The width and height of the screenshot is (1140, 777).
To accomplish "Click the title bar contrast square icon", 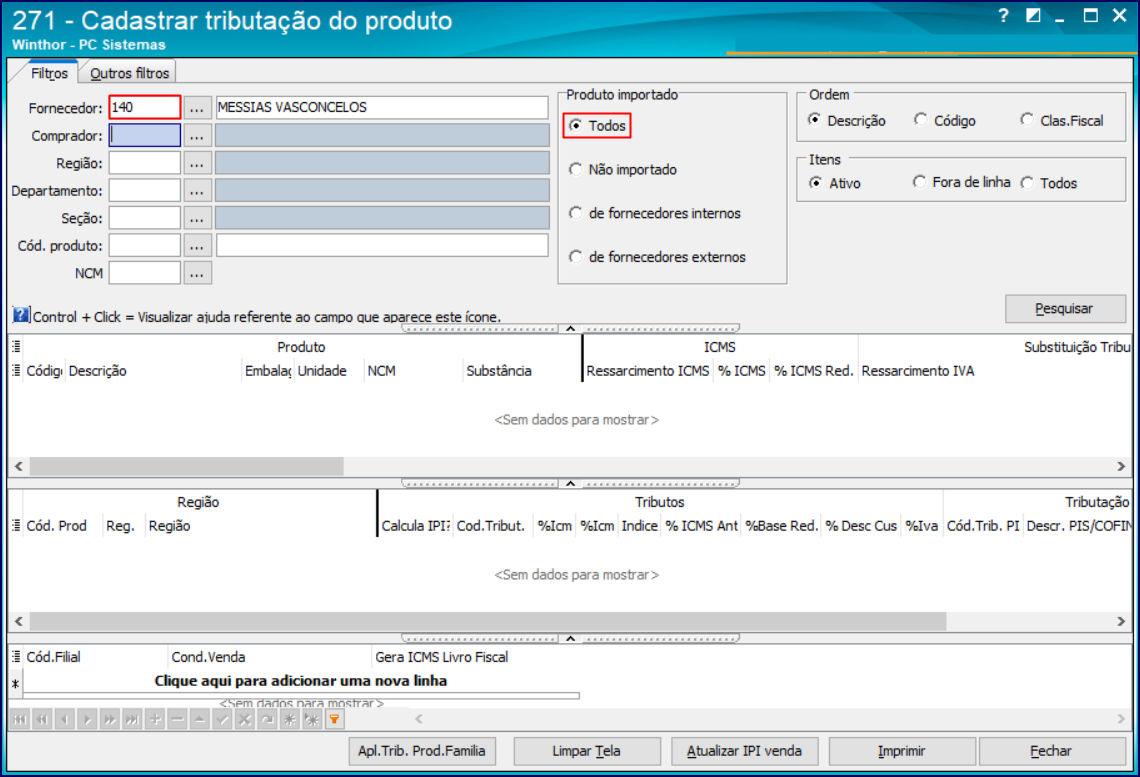I will pyautogui.click(x=1032, y=15).
